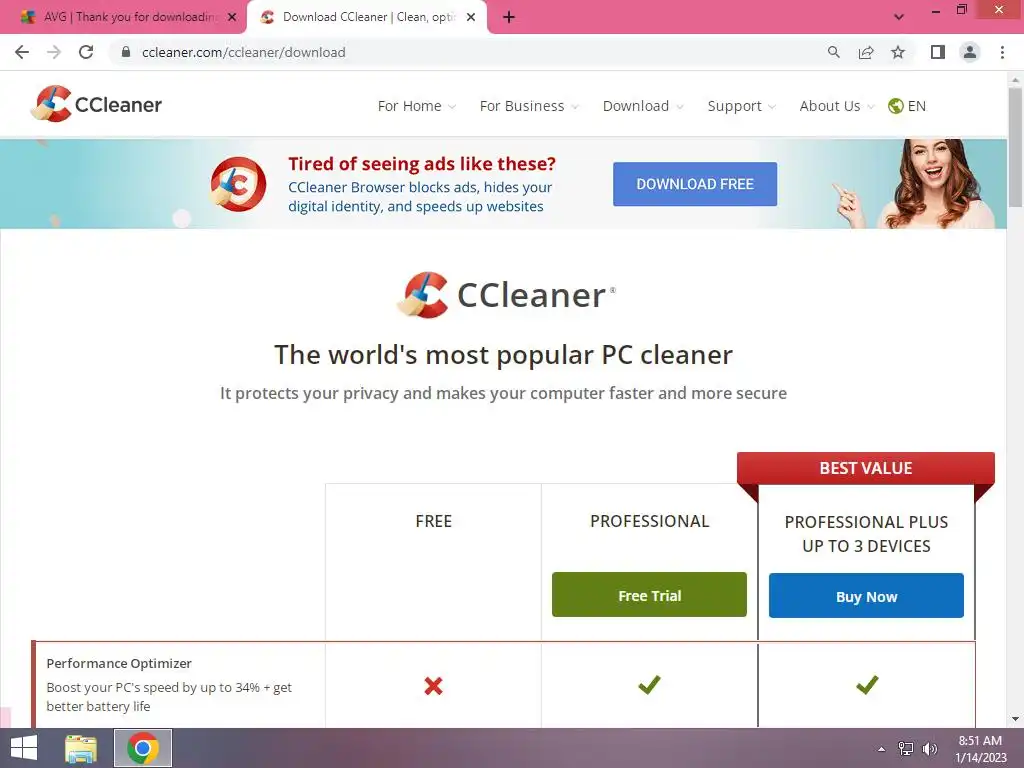Open File Explorer from the taskbar
Screen dimensions: 1024x768
[x=81, y=748]
